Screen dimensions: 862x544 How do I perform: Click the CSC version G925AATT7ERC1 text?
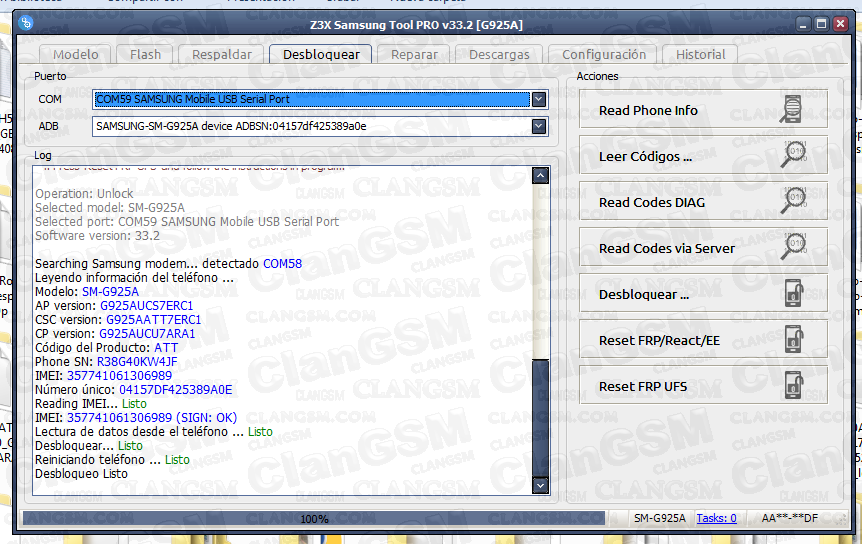tap(118, 320)
